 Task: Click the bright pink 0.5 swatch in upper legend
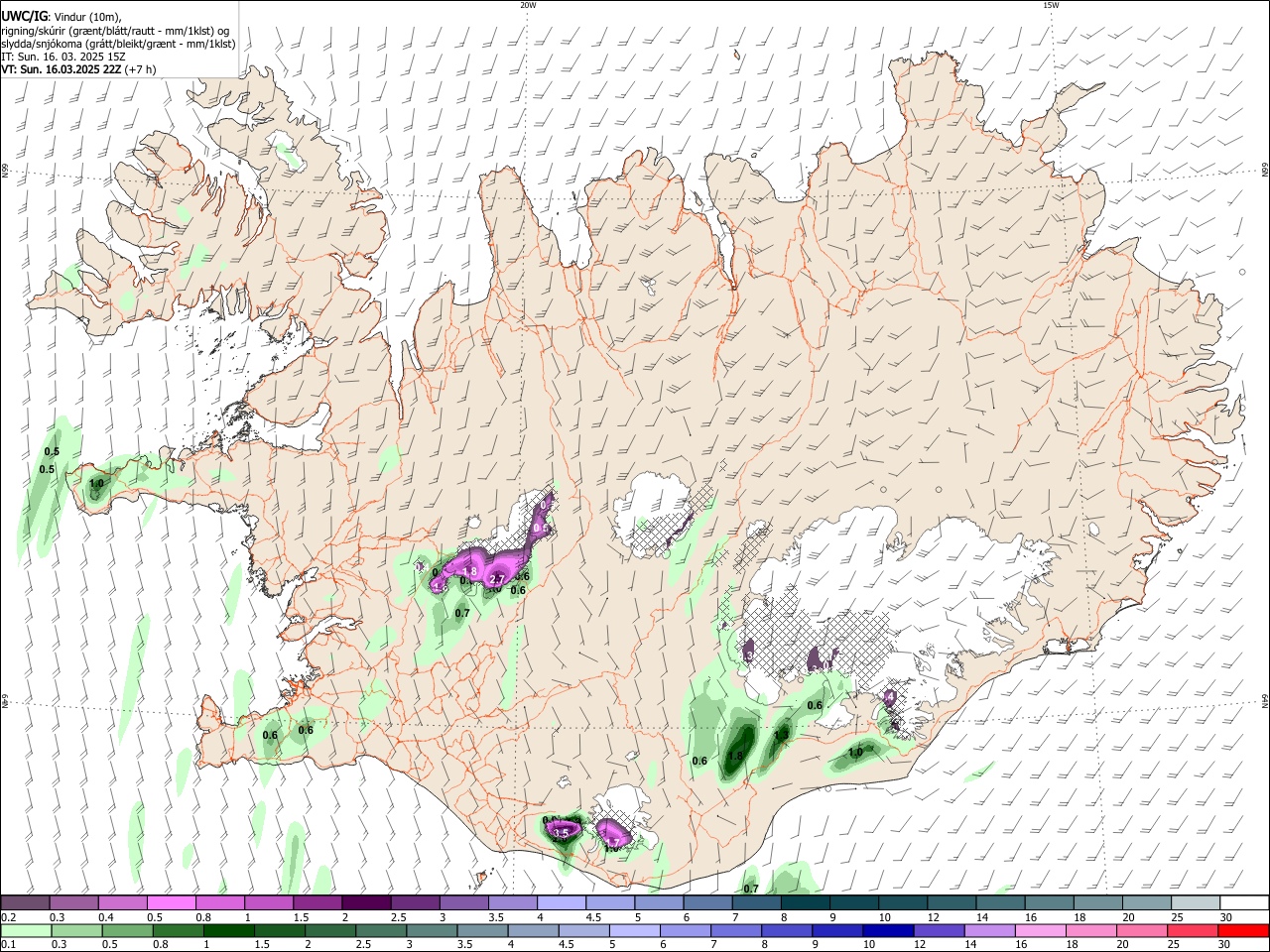pyautogui.click(x=172, y=903)
